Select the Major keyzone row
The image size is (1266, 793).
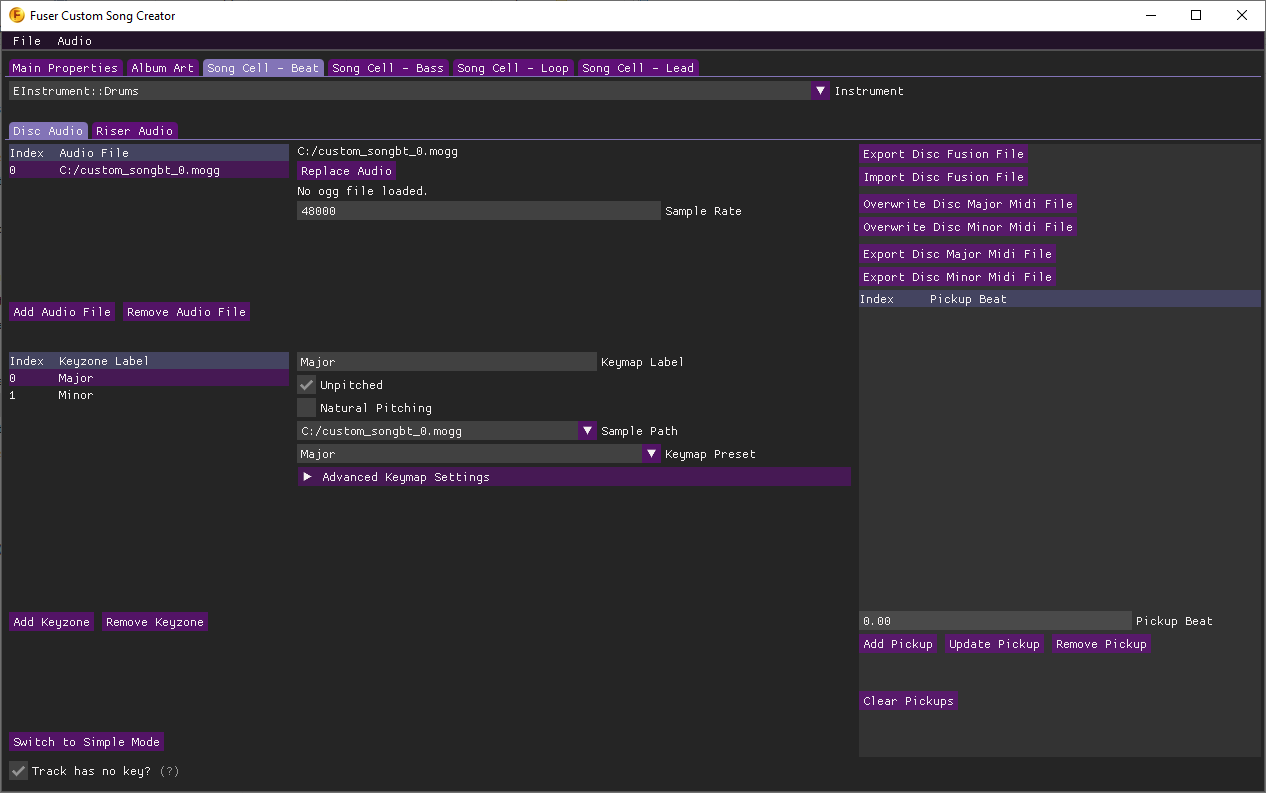click(149, 378)
